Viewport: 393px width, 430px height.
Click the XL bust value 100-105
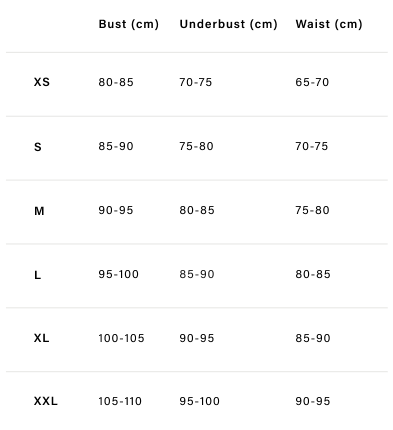point(121,338)
